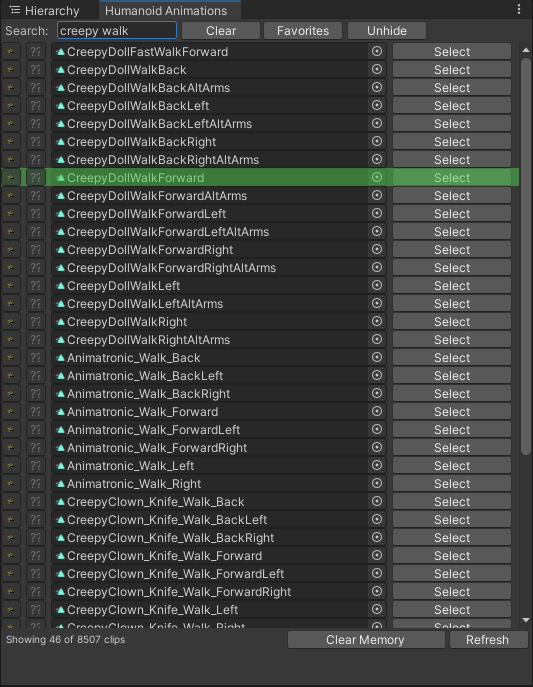Click the picker circle for Animatronic_Walk_ForwardRight

pyautogui.click(x=377, y=447)
